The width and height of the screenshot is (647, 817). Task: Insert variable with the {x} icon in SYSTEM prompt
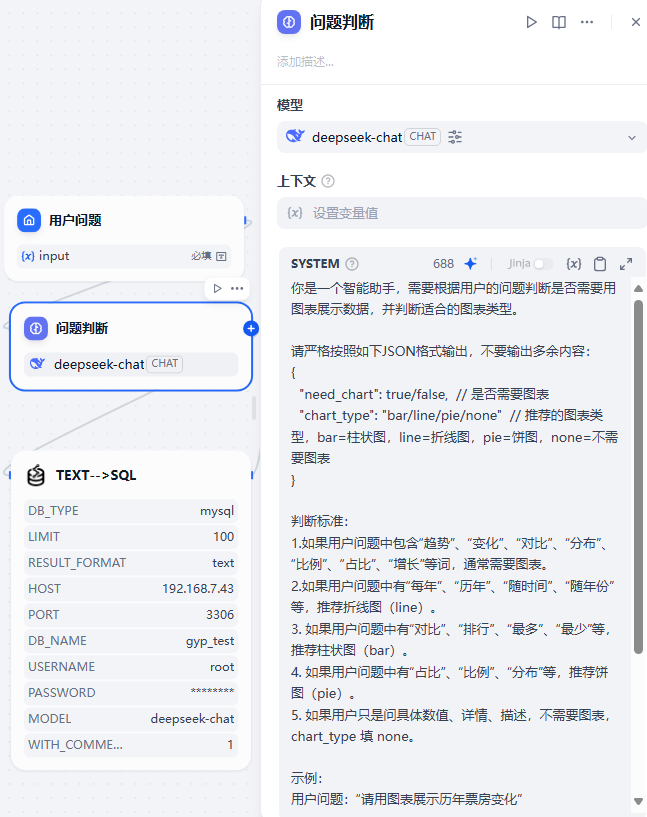574,264
